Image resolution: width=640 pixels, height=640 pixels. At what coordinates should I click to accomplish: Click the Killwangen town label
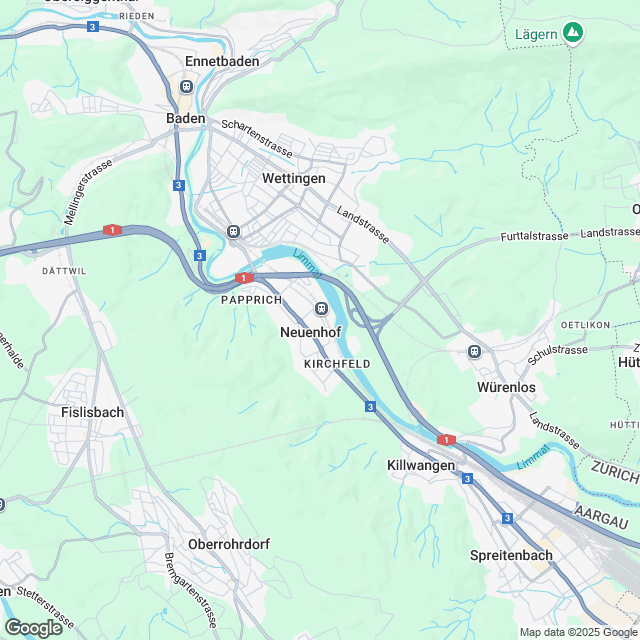421,465
